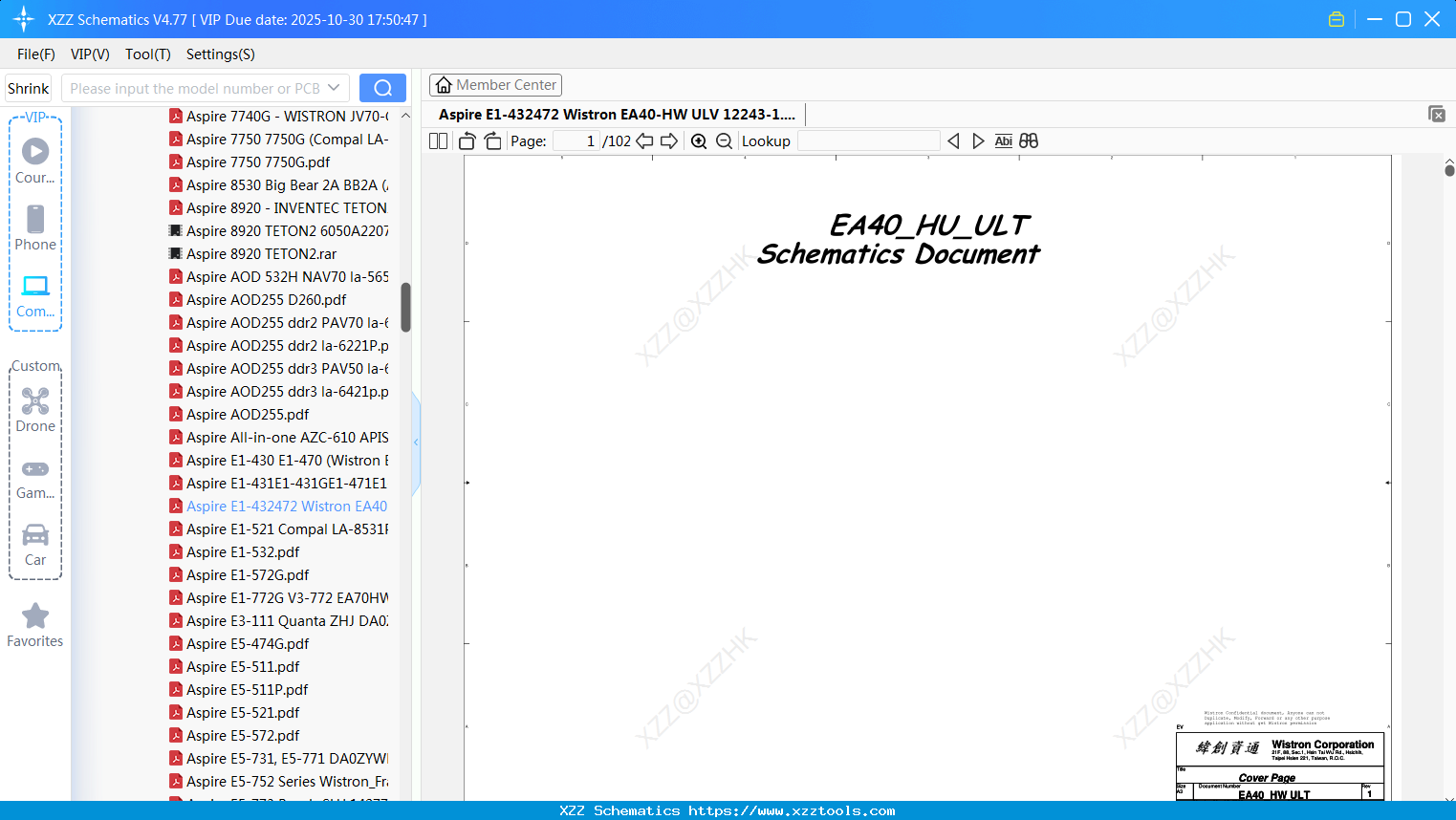
Task: Find next lookup match triangle
Action: point(978,141)
